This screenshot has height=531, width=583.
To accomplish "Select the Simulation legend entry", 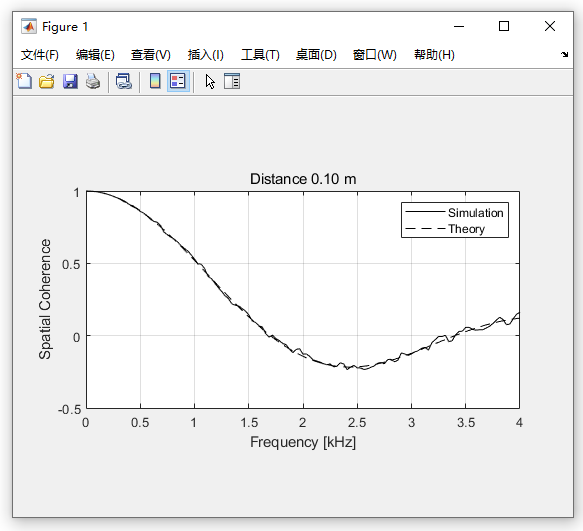I will (454, 212).
